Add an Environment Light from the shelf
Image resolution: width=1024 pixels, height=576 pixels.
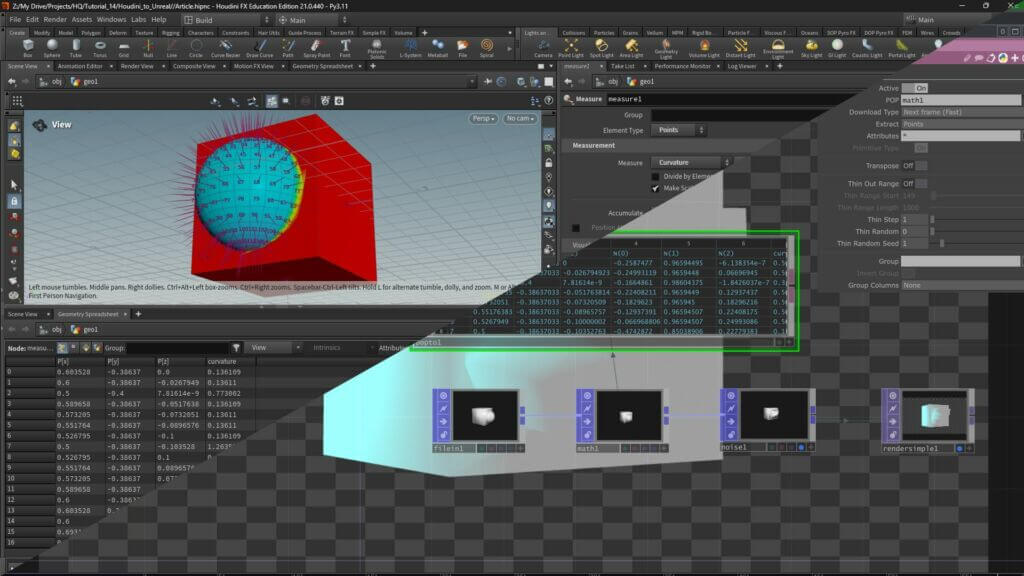(778, 49)
